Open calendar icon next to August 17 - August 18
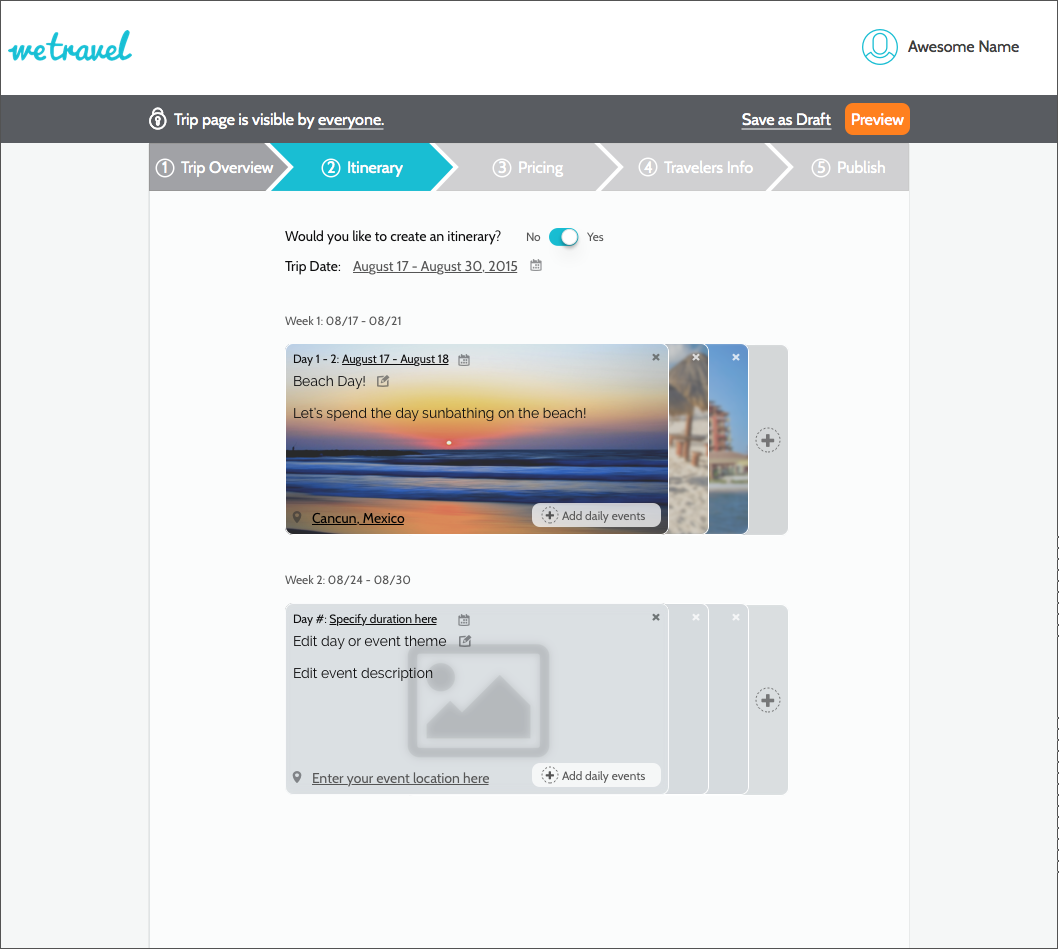Viewport: 1059px width, 949px height. [x=464, y=359]
